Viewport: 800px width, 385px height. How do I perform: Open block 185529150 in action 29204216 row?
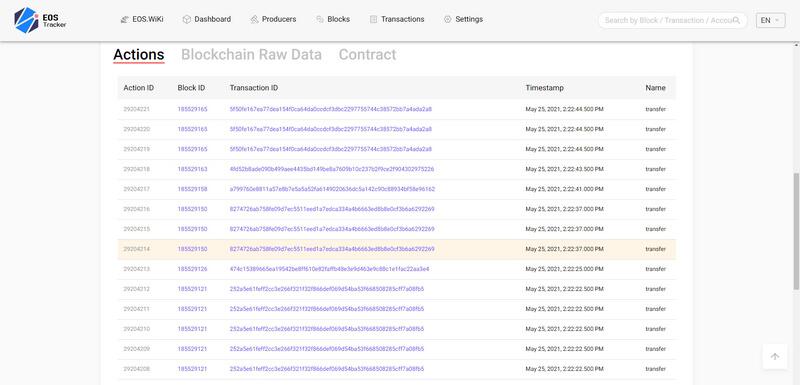[192, 209]
